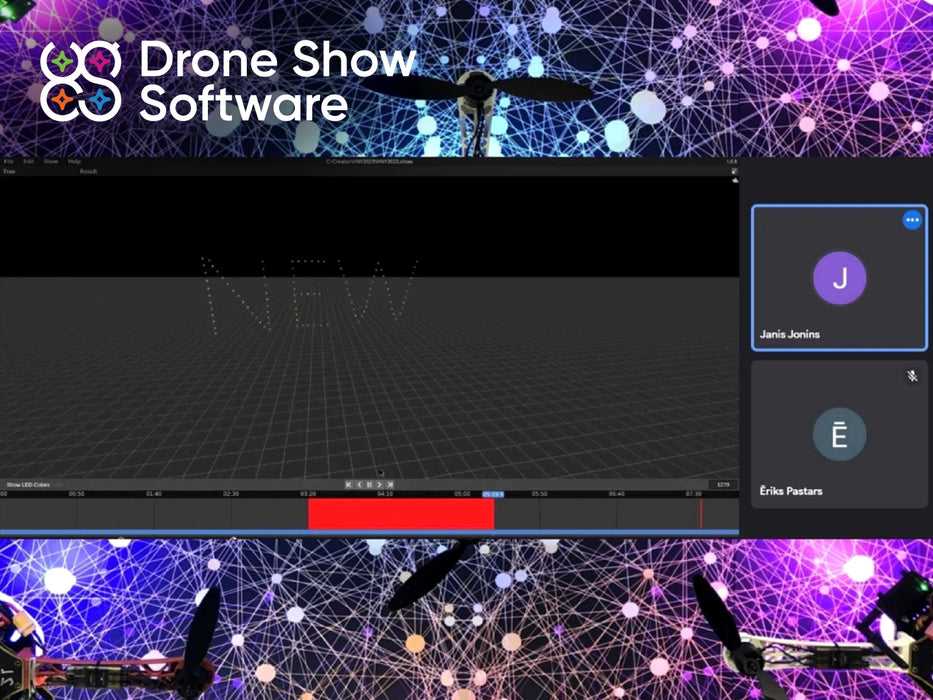Switch to the Result panel tab
933x700 pixels.
click(88, 172)
